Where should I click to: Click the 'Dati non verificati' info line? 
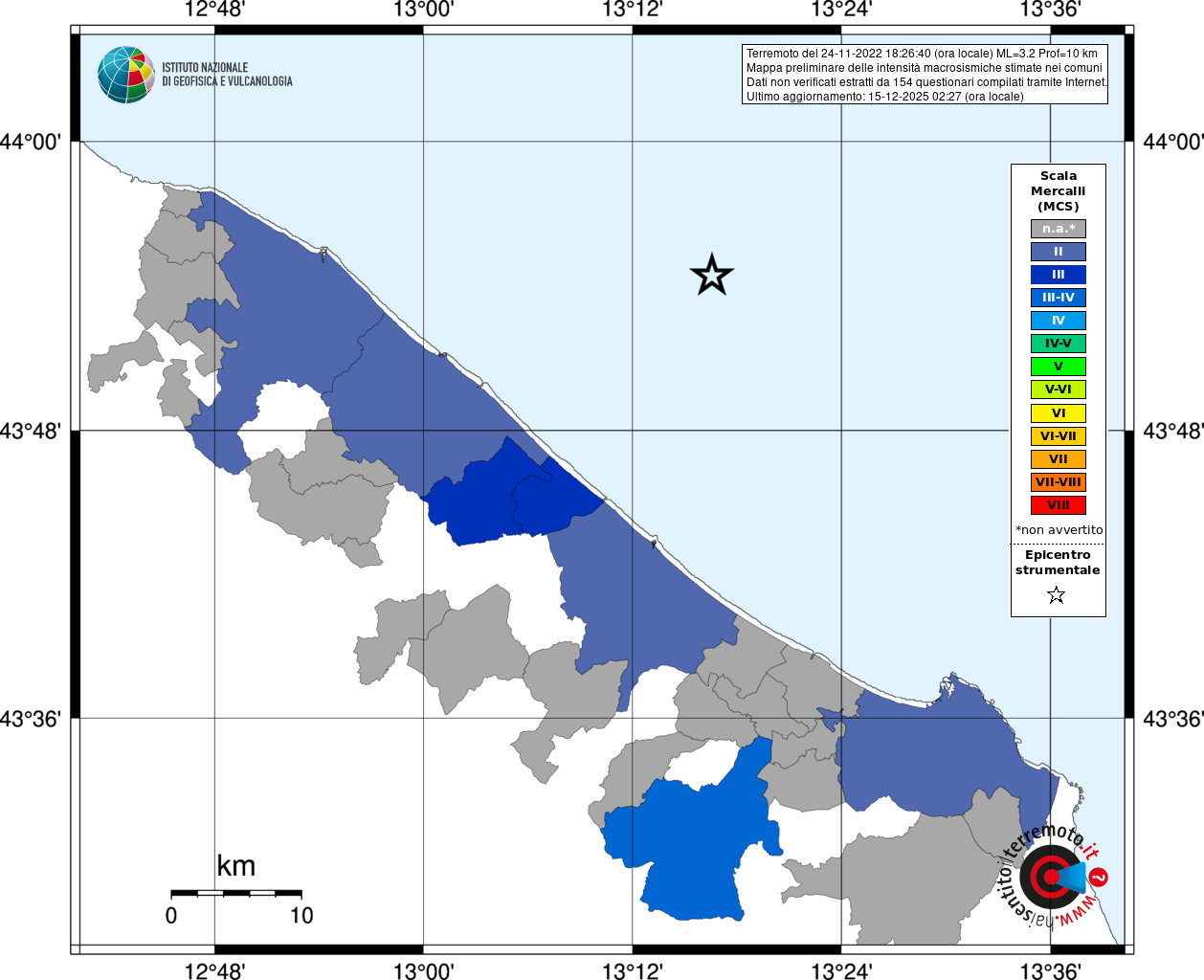(926, 82)
